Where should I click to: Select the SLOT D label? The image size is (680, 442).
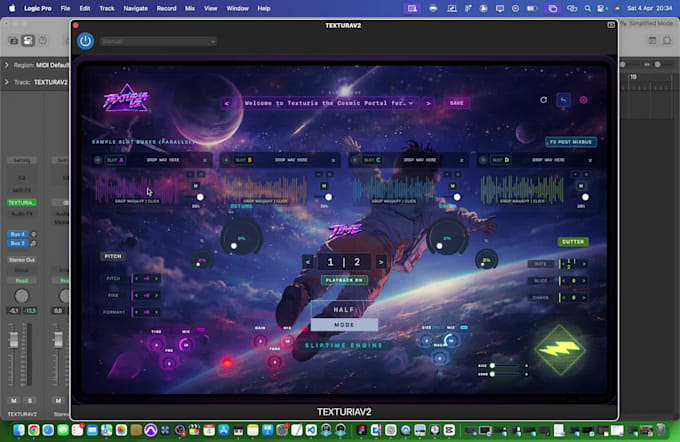[500, 160]
